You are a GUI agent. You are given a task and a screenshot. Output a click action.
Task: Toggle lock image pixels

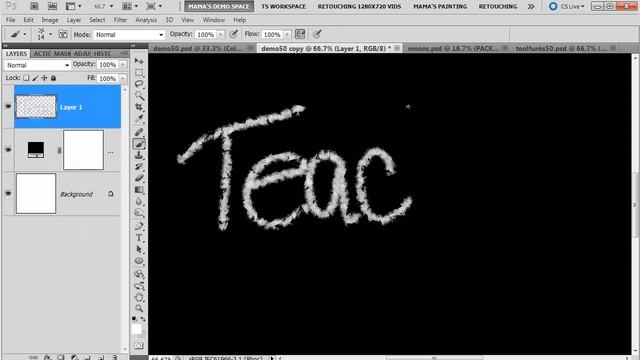pos(35,78)
